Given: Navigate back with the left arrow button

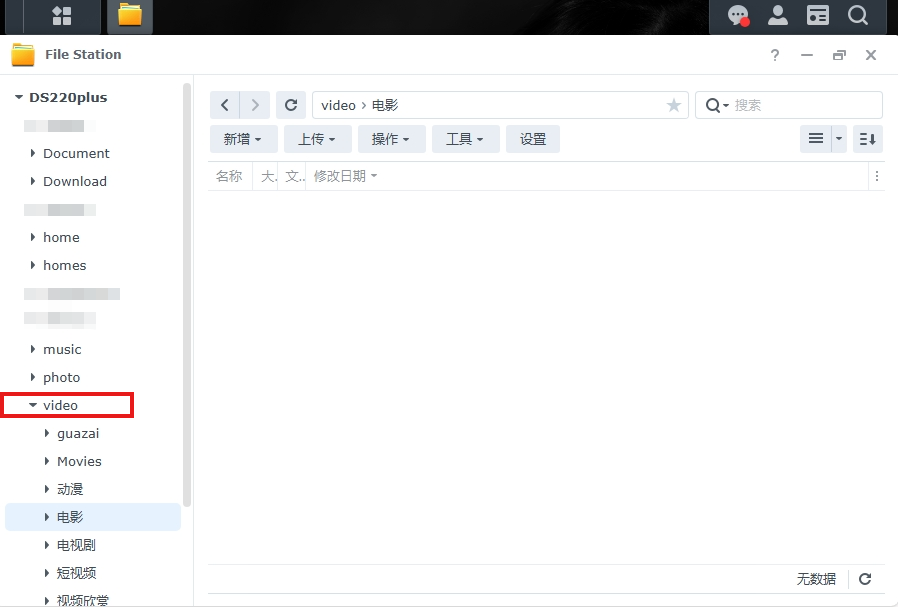Looking at the screenshot, I should pos(224,105).
